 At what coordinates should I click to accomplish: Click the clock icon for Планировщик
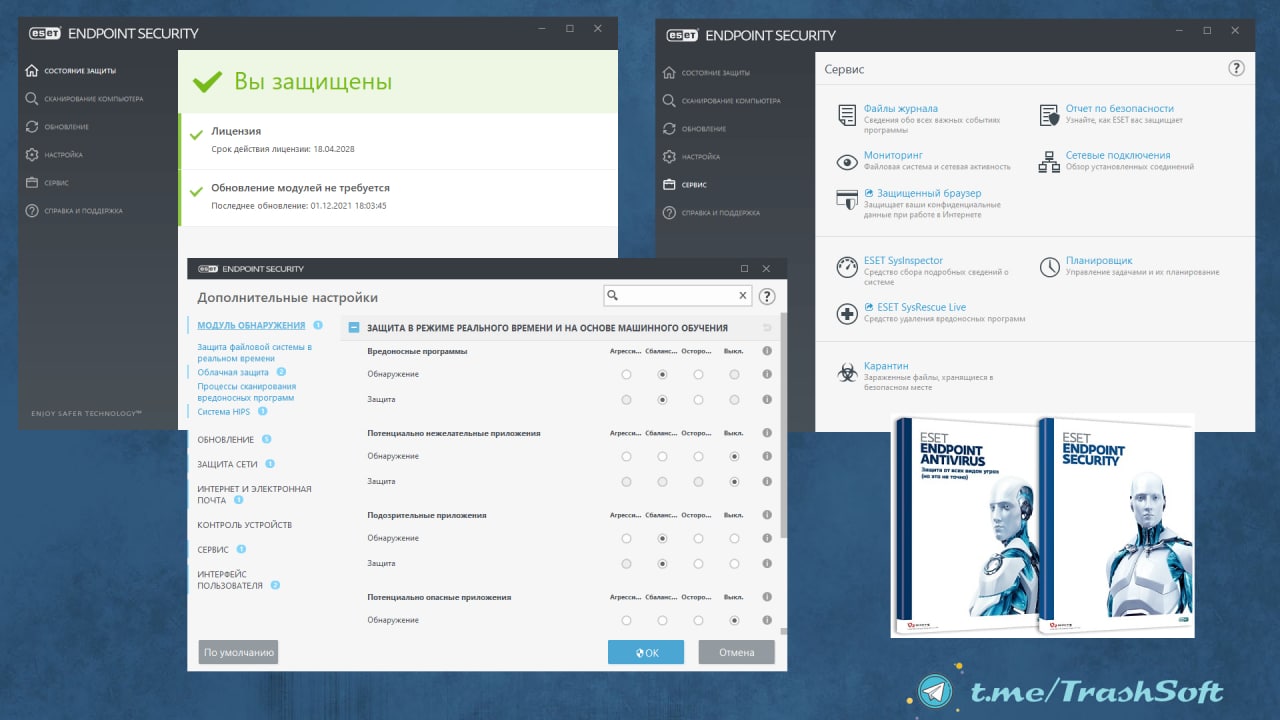click(1049, 267)
